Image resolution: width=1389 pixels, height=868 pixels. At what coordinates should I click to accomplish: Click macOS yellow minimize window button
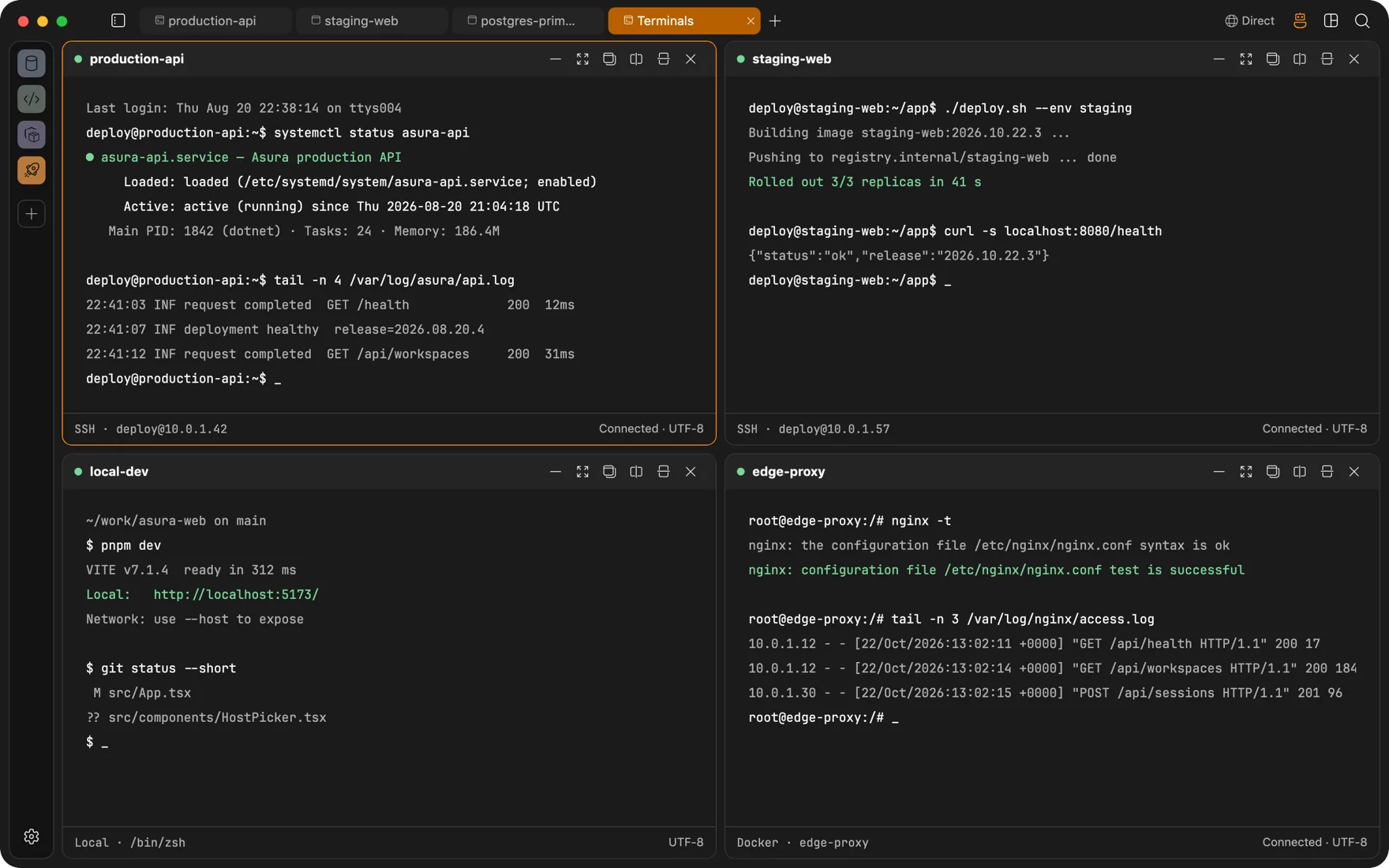[43, 21]
